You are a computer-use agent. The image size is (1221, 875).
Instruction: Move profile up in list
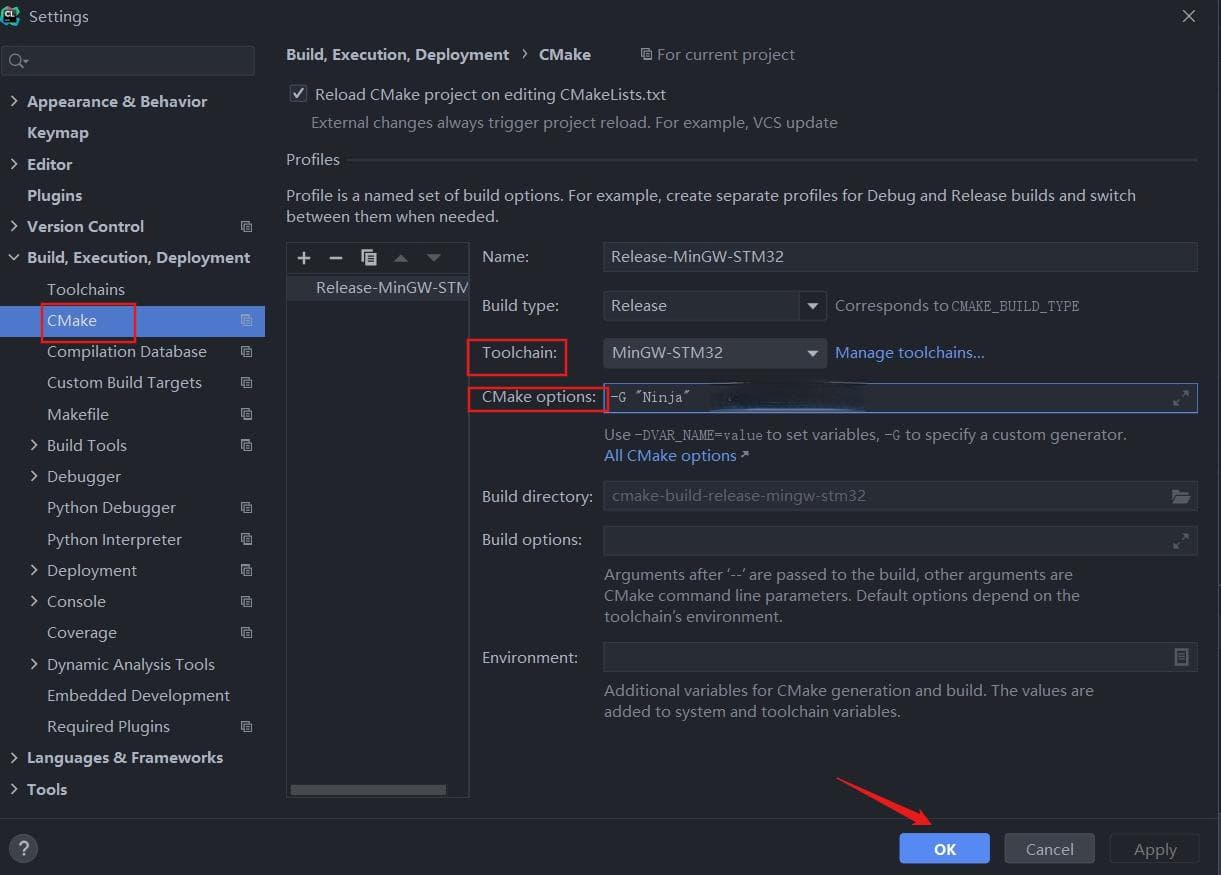click(401, 258)
